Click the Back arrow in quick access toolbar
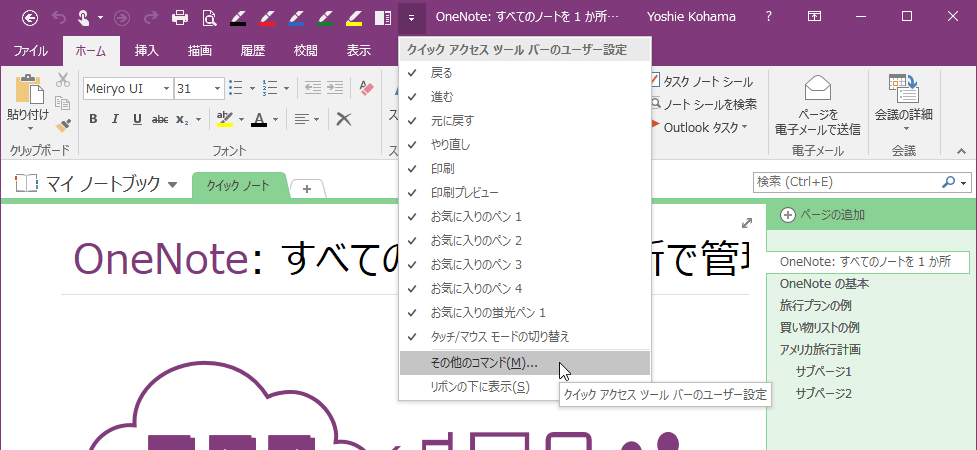This screenshot has width=977, height=450. pos(29,17)
